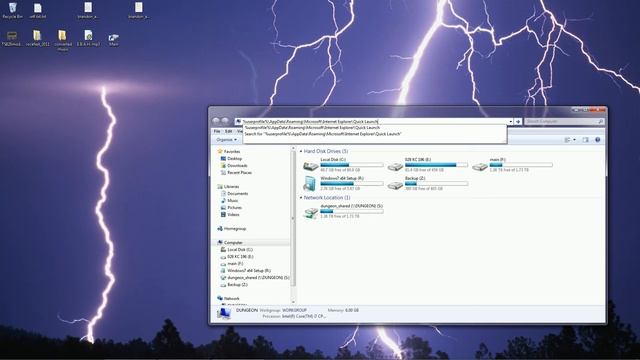Select the Network Location (1) header

327,198
